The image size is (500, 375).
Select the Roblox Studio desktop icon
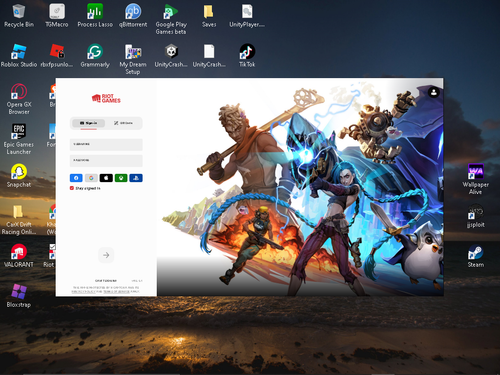tap(19, 56)
